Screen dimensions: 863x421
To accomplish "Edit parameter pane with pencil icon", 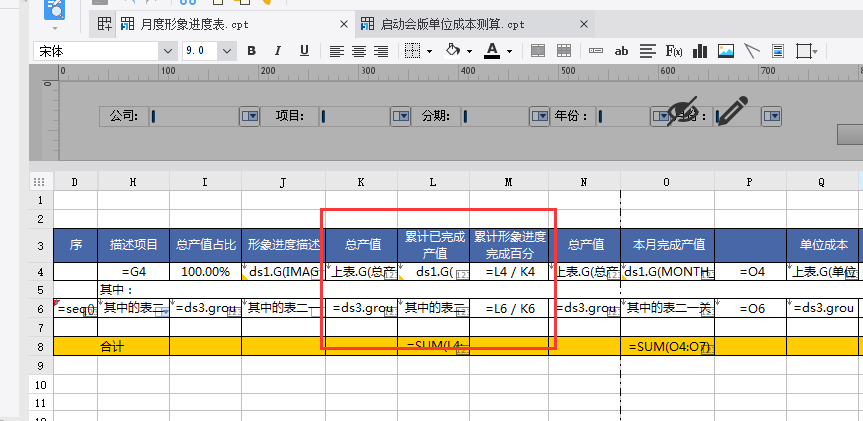I will click(733, 111).
